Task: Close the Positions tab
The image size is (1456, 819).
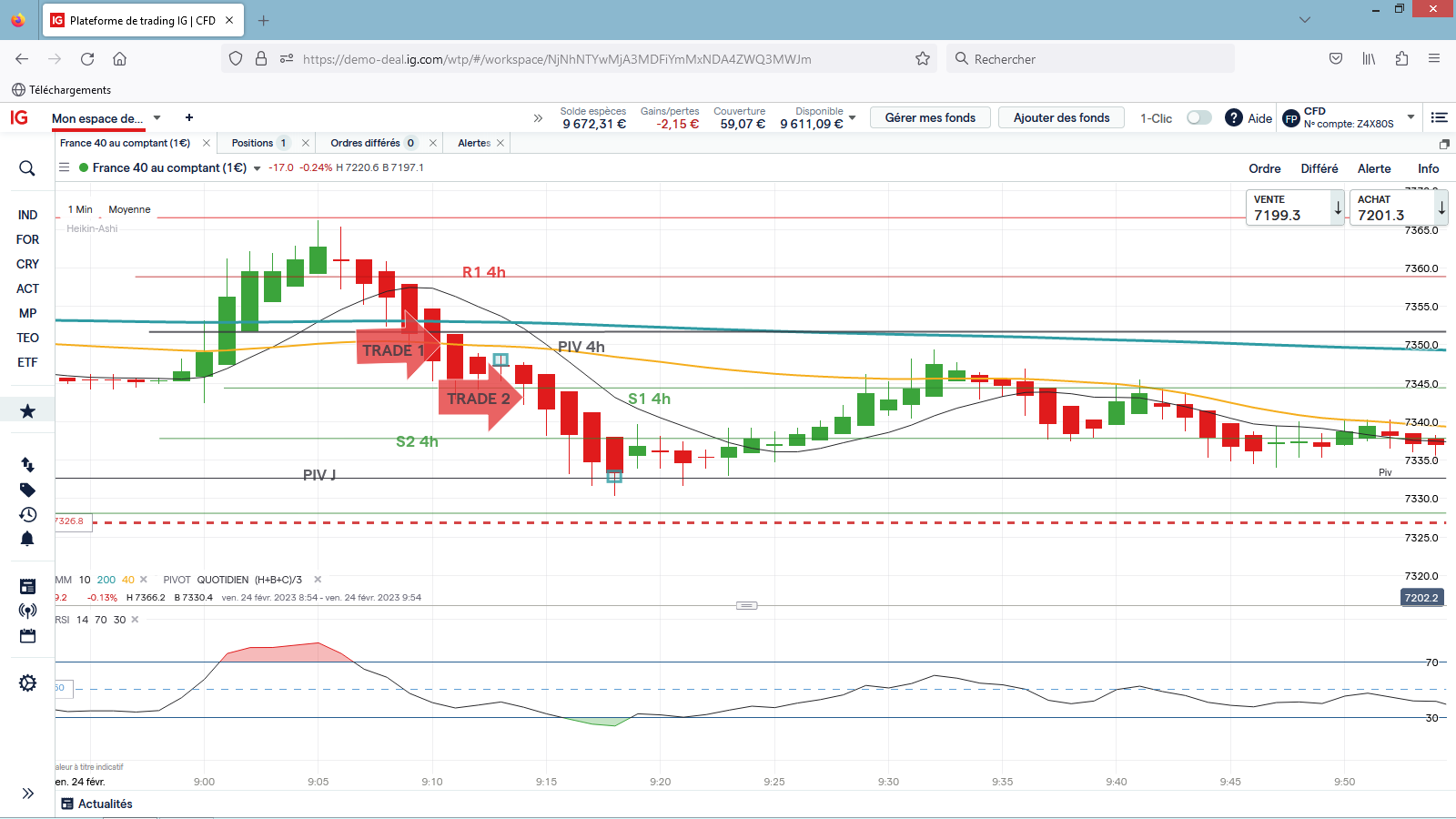Action: tap(306, 143)
